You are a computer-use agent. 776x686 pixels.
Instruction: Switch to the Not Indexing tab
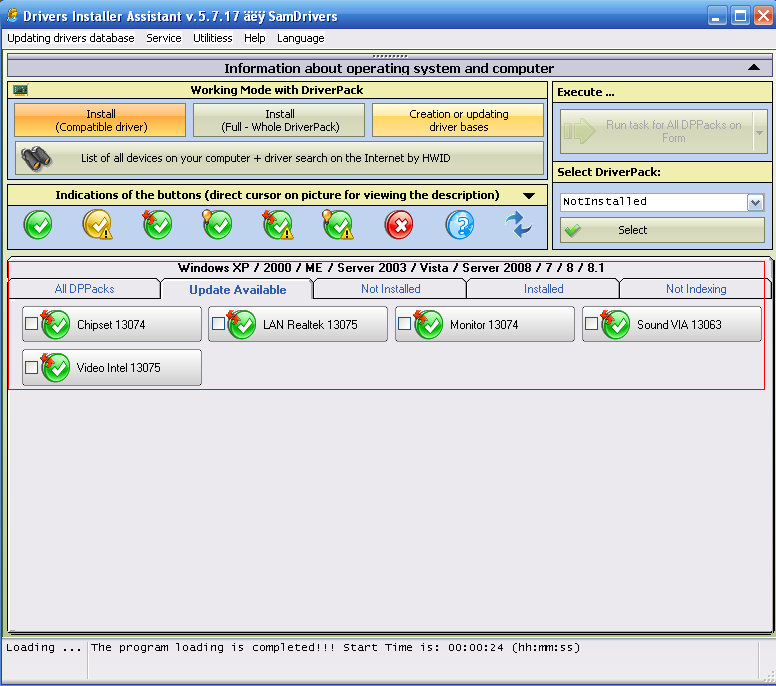(696, 289)
